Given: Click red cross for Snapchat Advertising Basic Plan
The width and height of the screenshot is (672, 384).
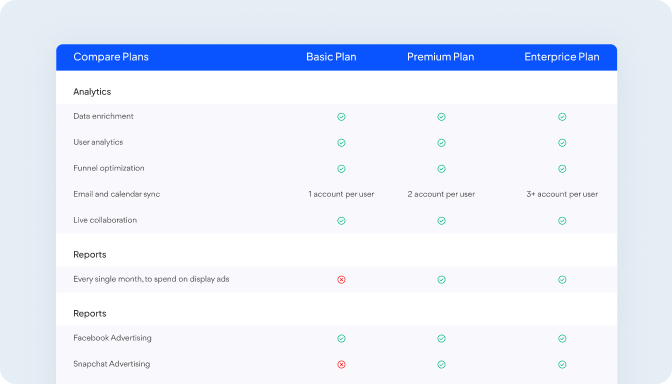Looking at the screenshot, I should coord(341,365).
